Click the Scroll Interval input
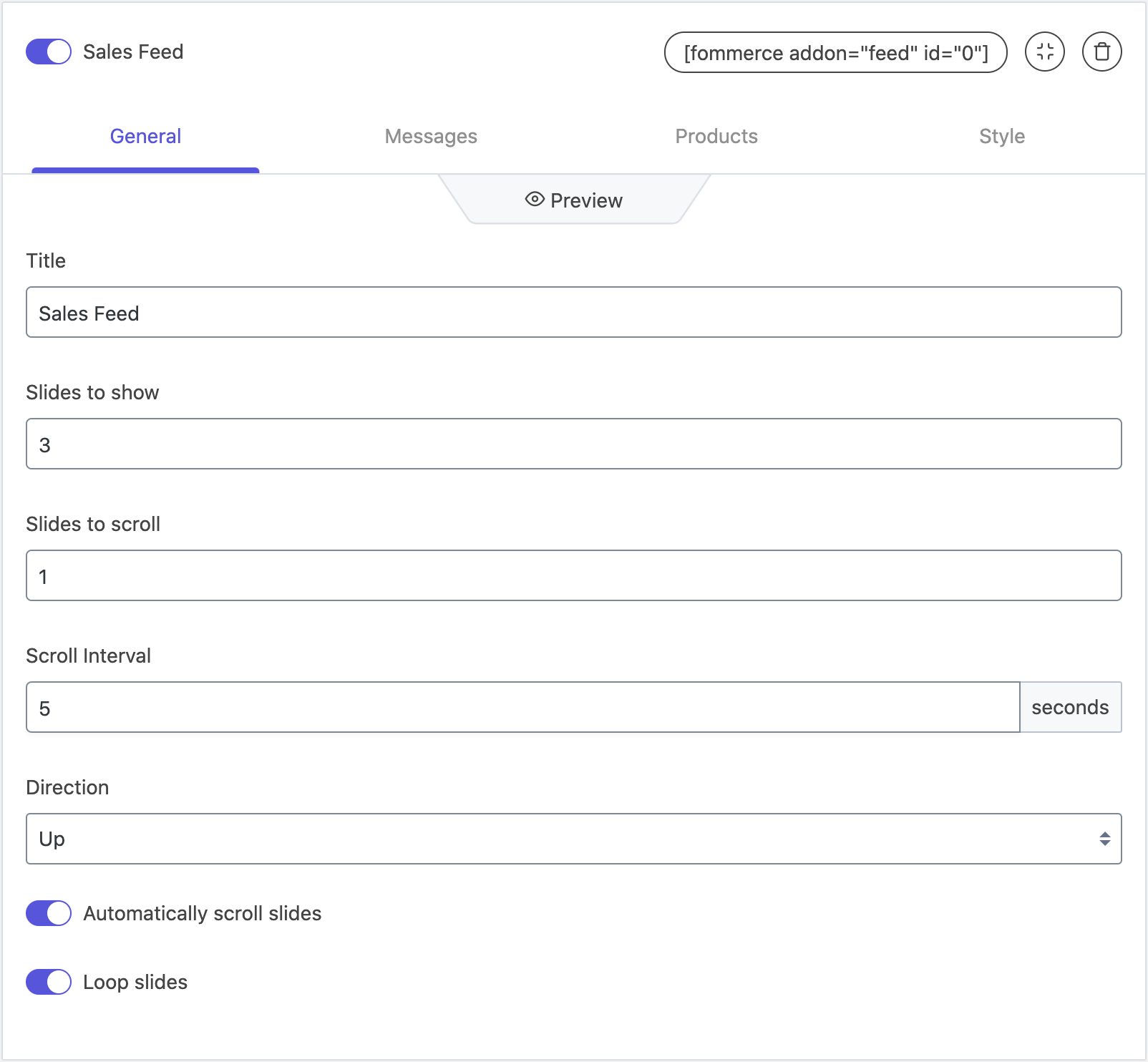 [x=523, y=707]
